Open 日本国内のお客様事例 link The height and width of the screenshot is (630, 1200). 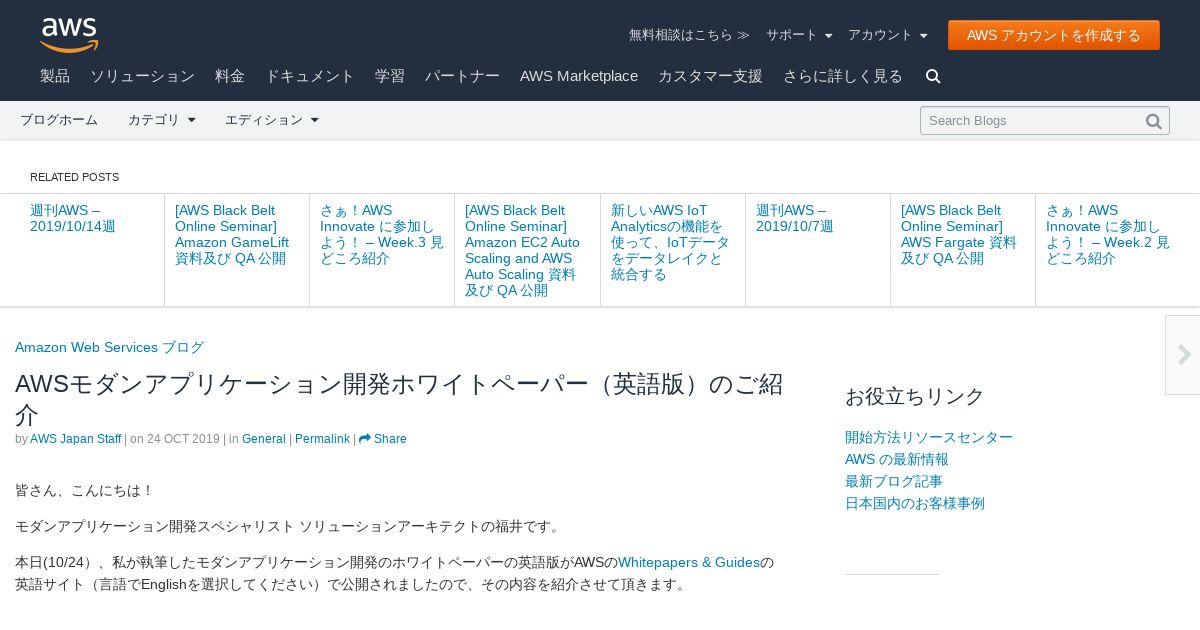915,503
